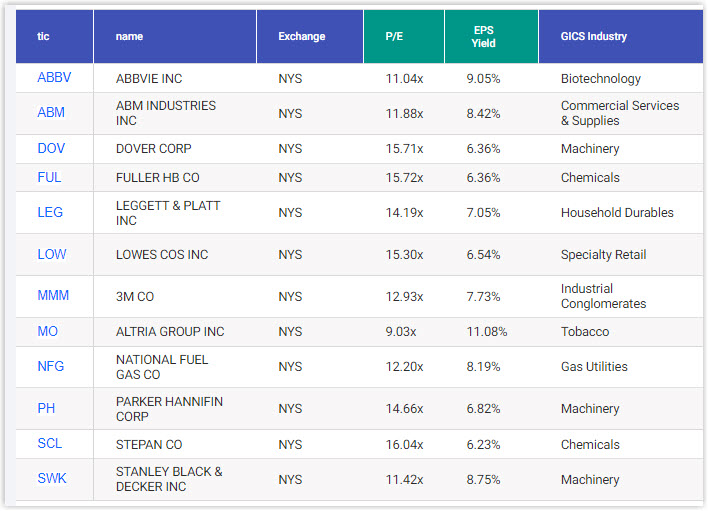Click the DOV ticker symbol
Screen dimensions: 708x511
pos(51,148)
